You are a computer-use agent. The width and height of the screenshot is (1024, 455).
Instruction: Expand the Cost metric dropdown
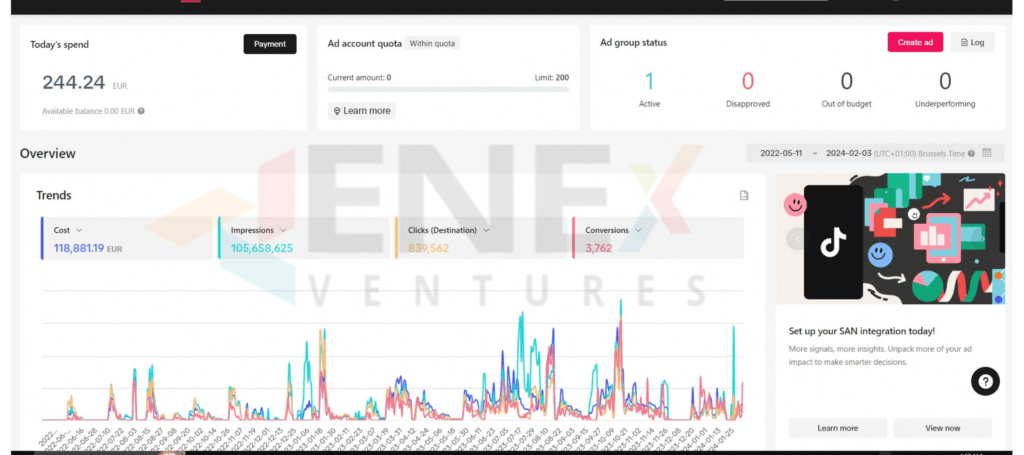coord(79,230)
